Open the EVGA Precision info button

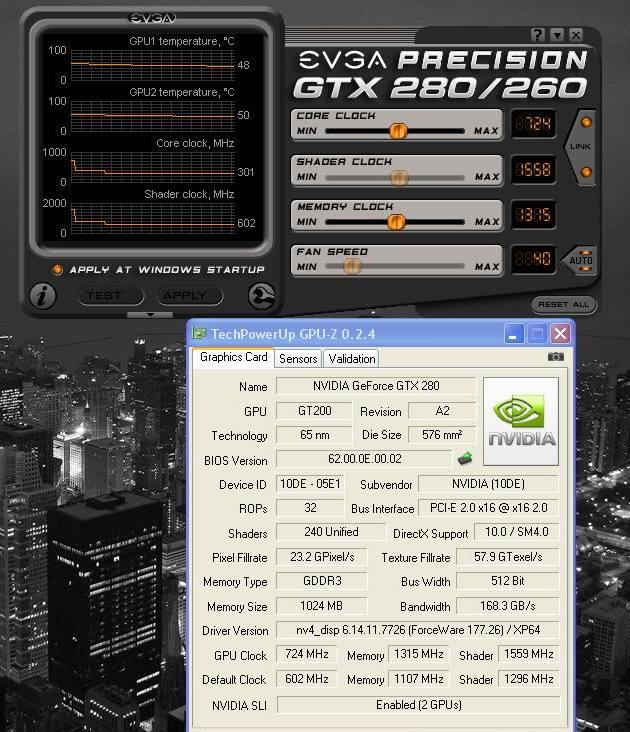[x=42, y=296]
